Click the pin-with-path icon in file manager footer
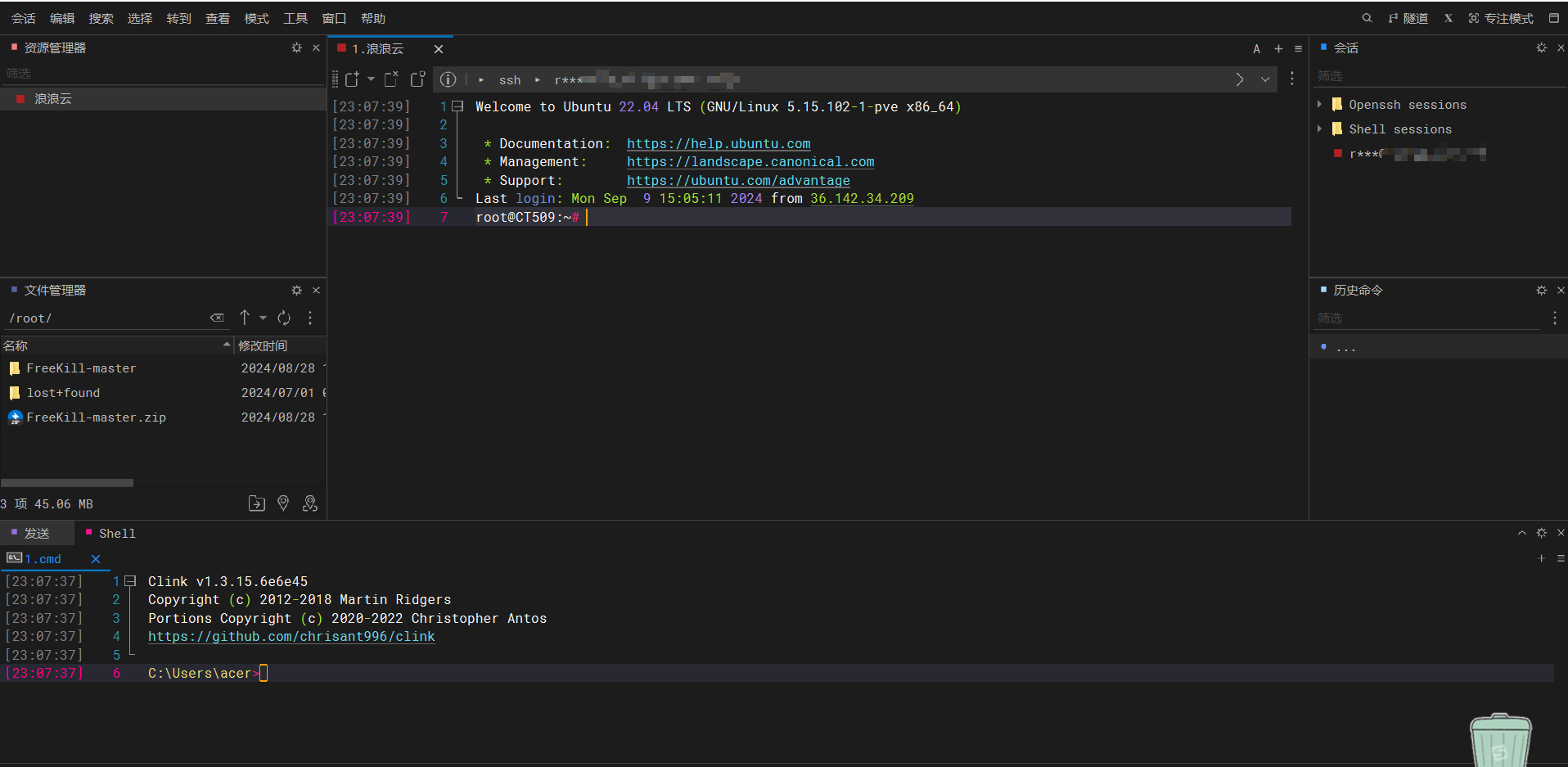This screenshot has height=767, width=1568. tap(310, 503)
